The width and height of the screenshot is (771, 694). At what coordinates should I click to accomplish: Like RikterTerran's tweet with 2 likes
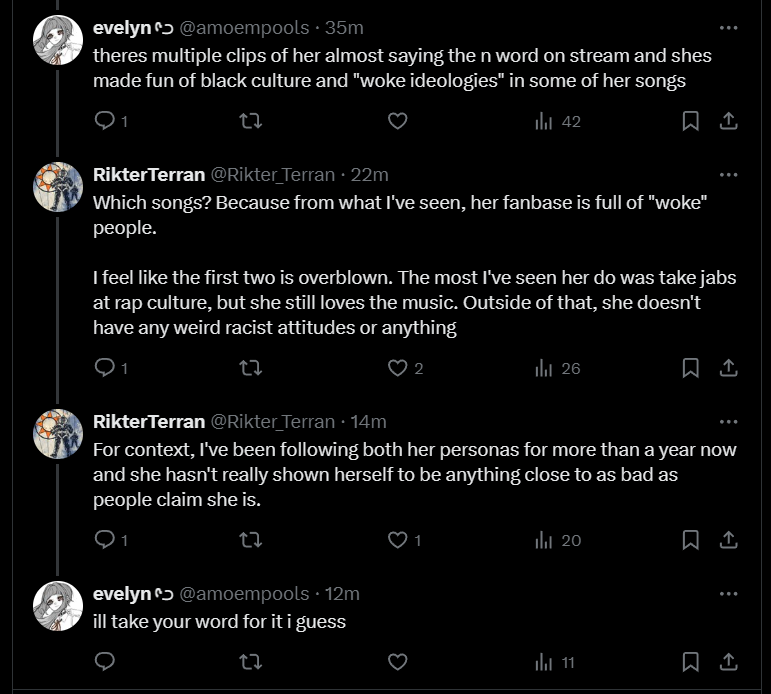(398, 368)
